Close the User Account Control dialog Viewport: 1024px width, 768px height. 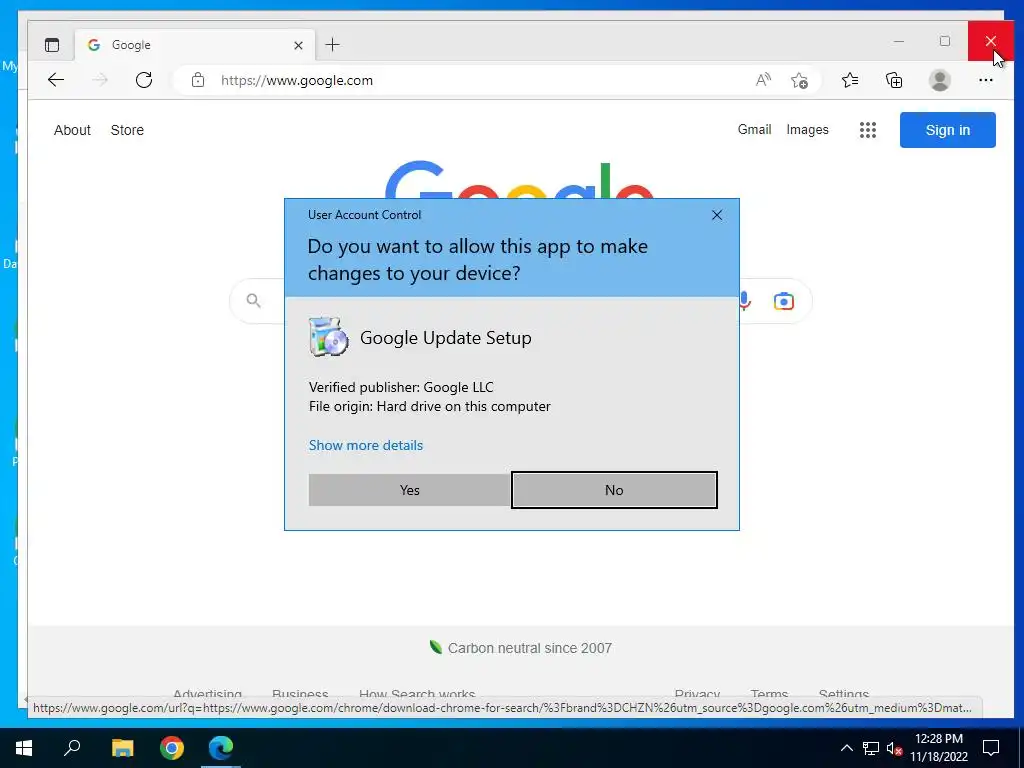click(x=716, y=215)
